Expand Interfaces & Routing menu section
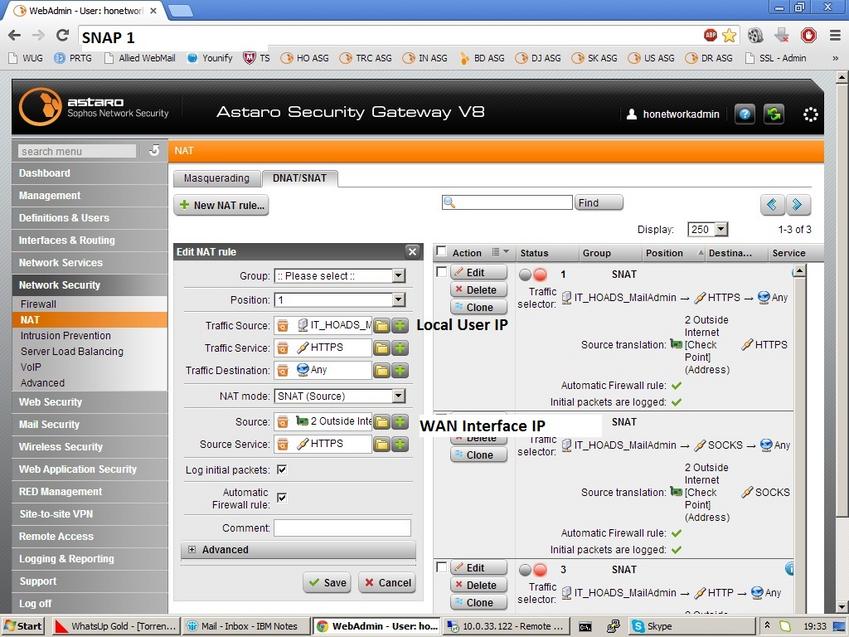This screenshot has width=849, height=637. [89, 240]
